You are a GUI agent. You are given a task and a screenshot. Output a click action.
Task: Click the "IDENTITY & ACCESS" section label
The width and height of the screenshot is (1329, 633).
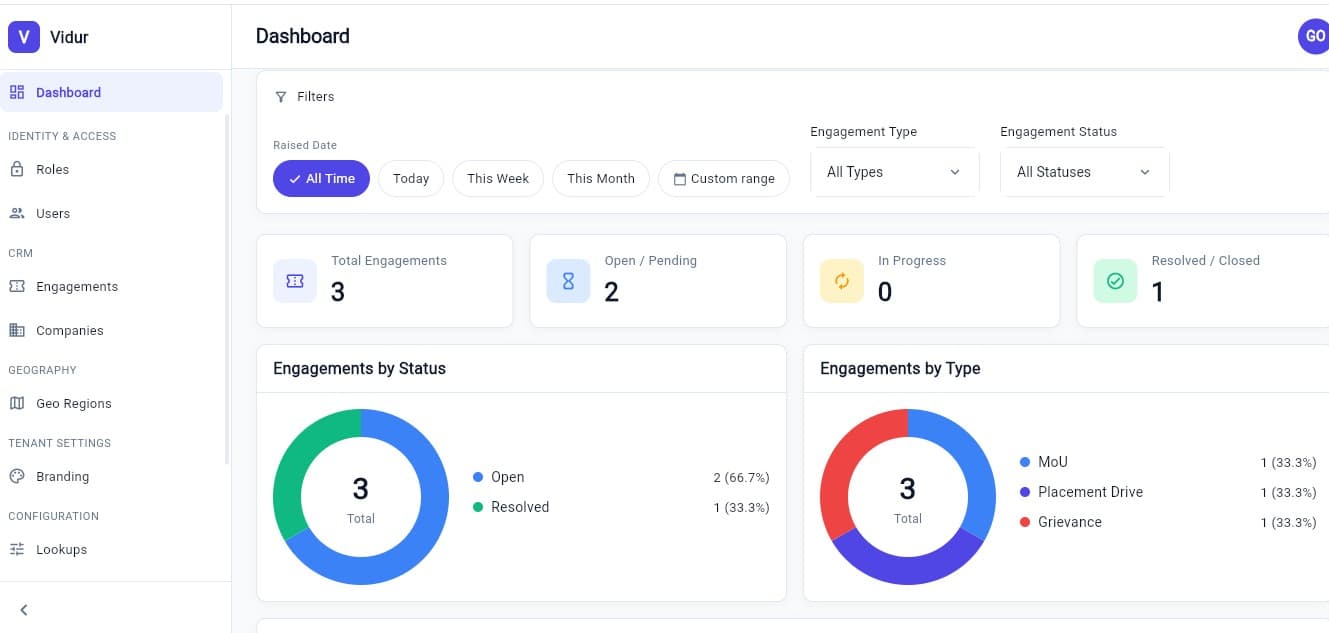coord(62,136)
